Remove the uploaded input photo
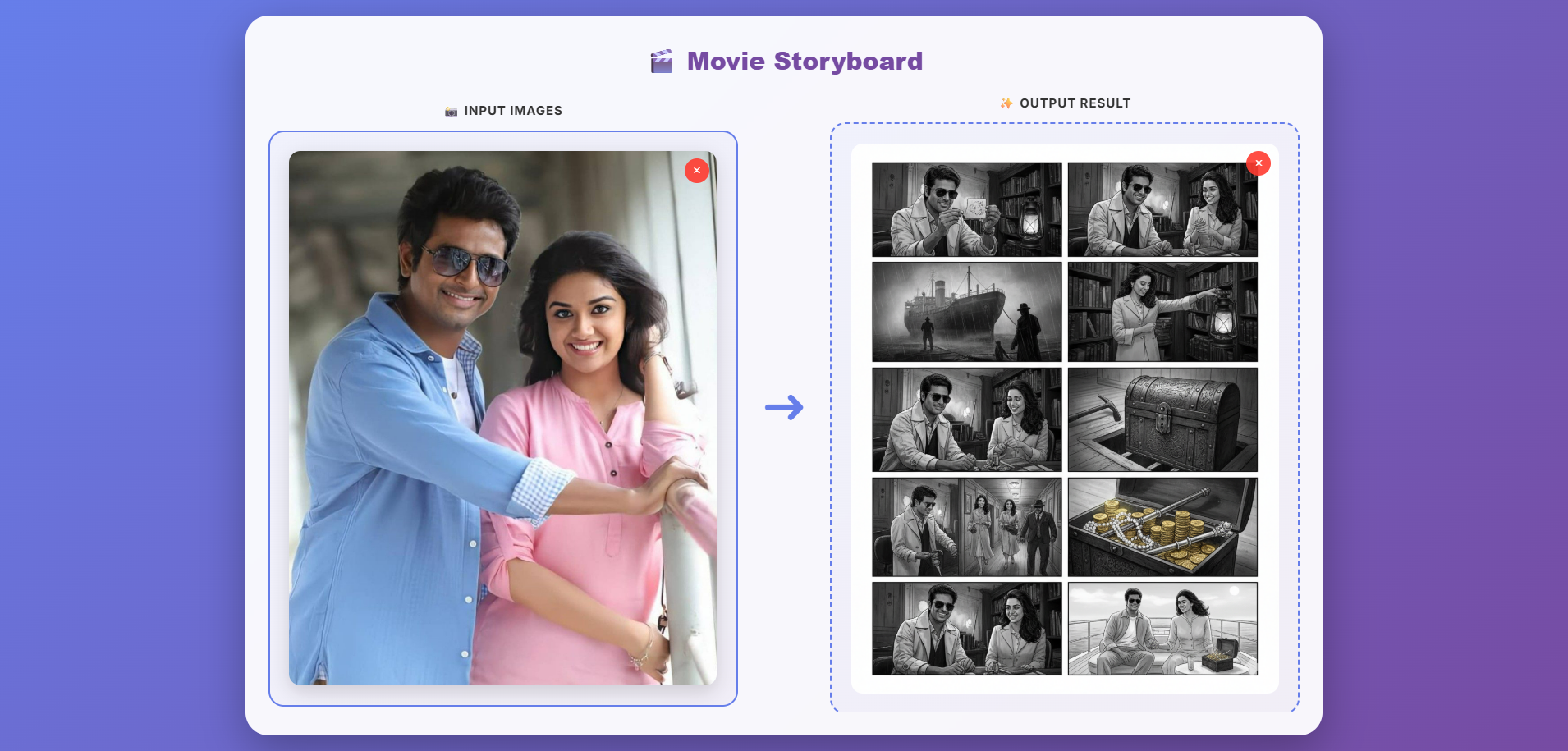 (696, 171)
